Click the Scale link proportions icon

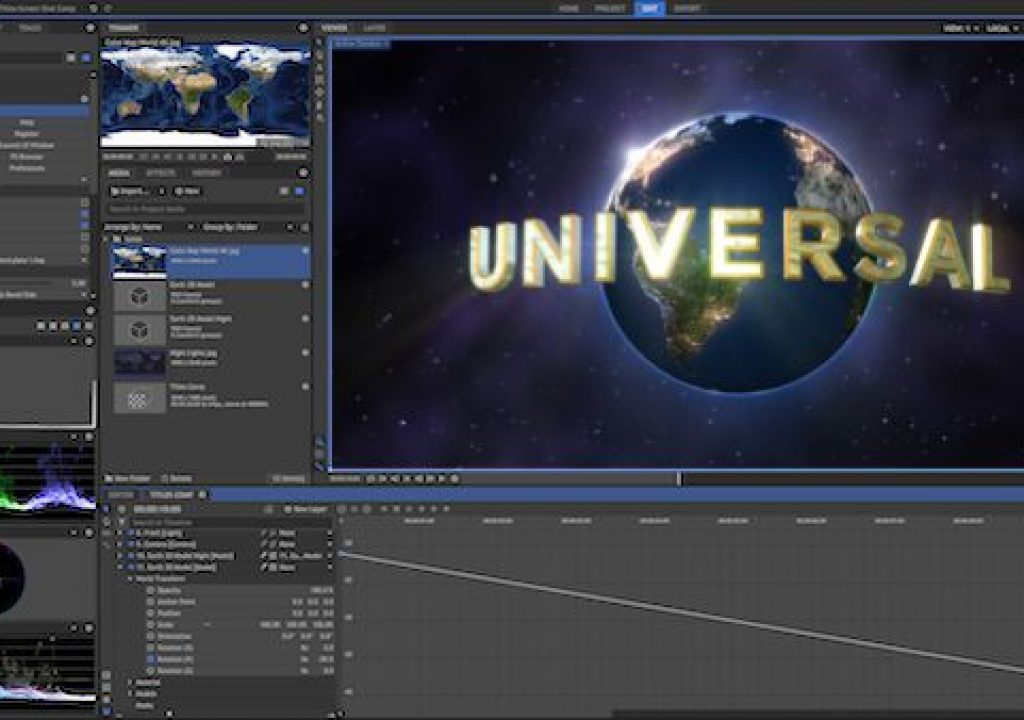(x=207, y=625)
